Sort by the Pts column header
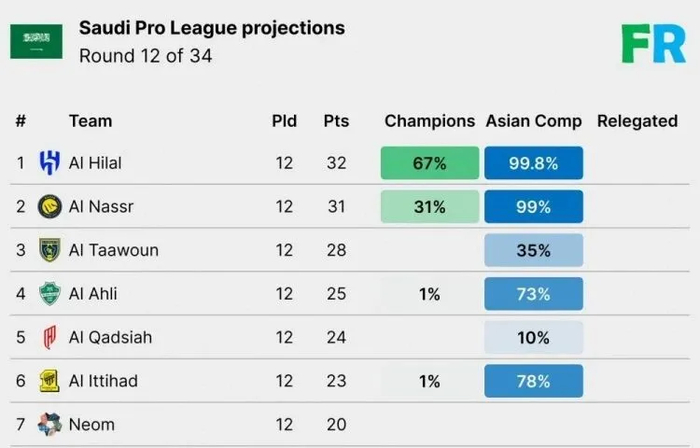700x448 pixels. pos(336,121)
